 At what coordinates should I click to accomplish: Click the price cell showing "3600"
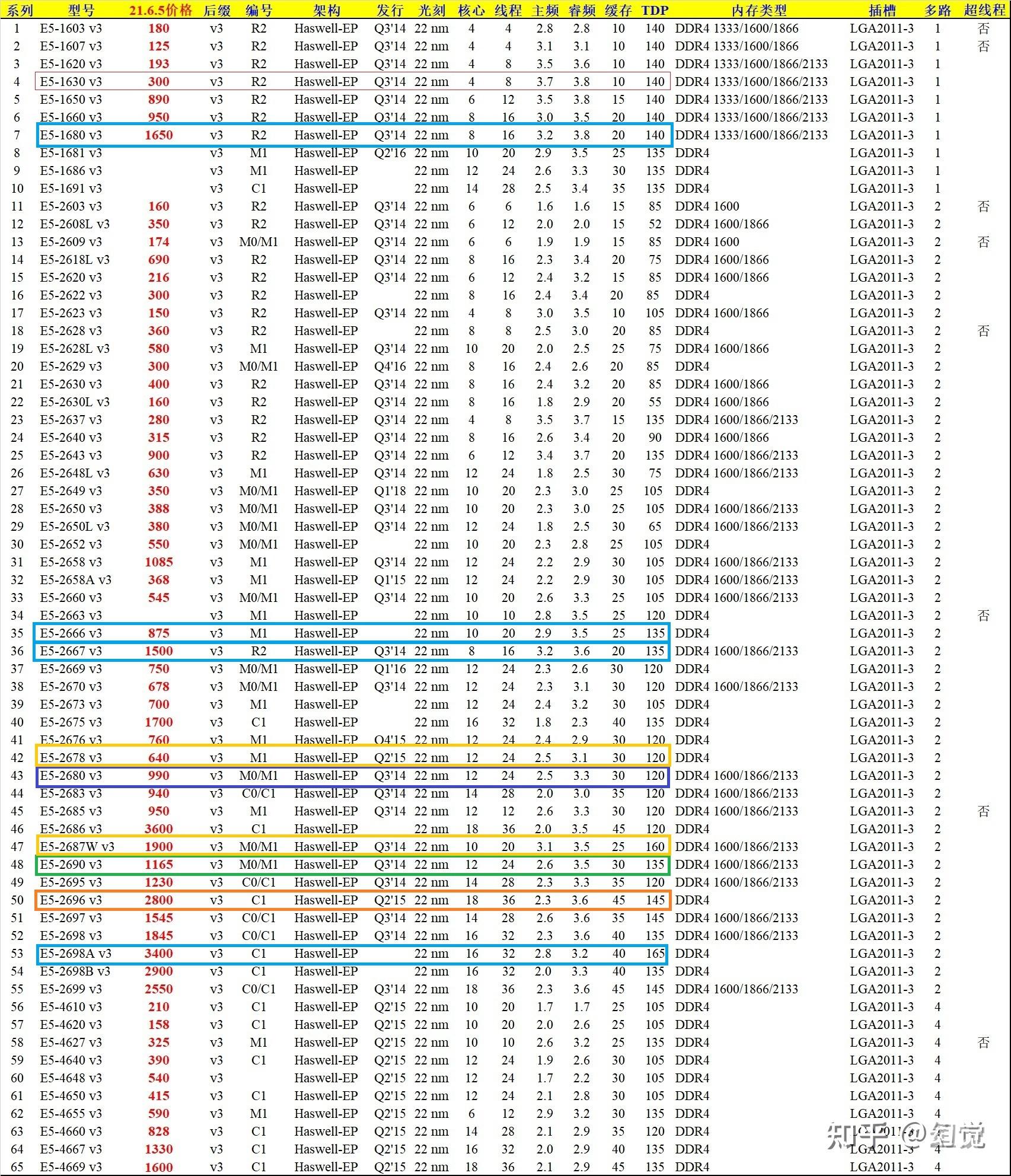(159, 829)
